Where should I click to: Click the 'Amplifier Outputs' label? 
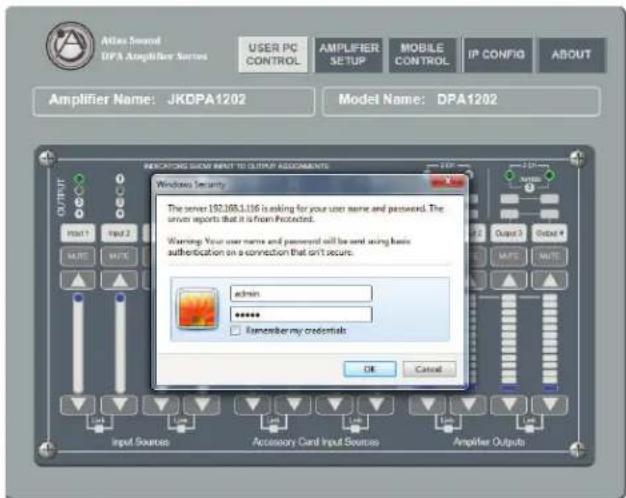tap(489, 442)
